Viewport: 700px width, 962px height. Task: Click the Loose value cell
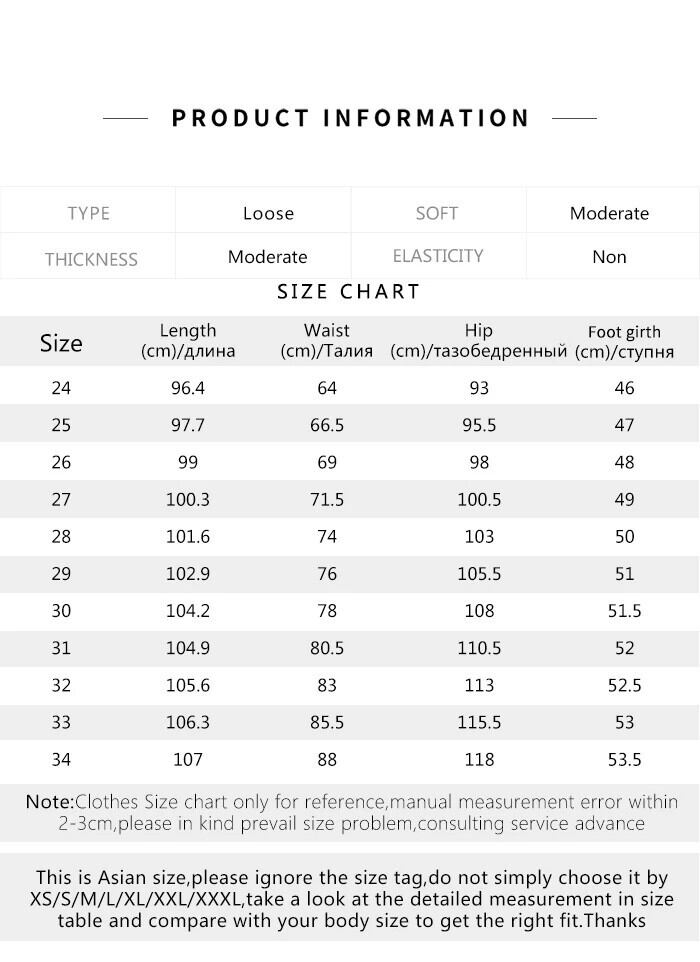point(268,213)
